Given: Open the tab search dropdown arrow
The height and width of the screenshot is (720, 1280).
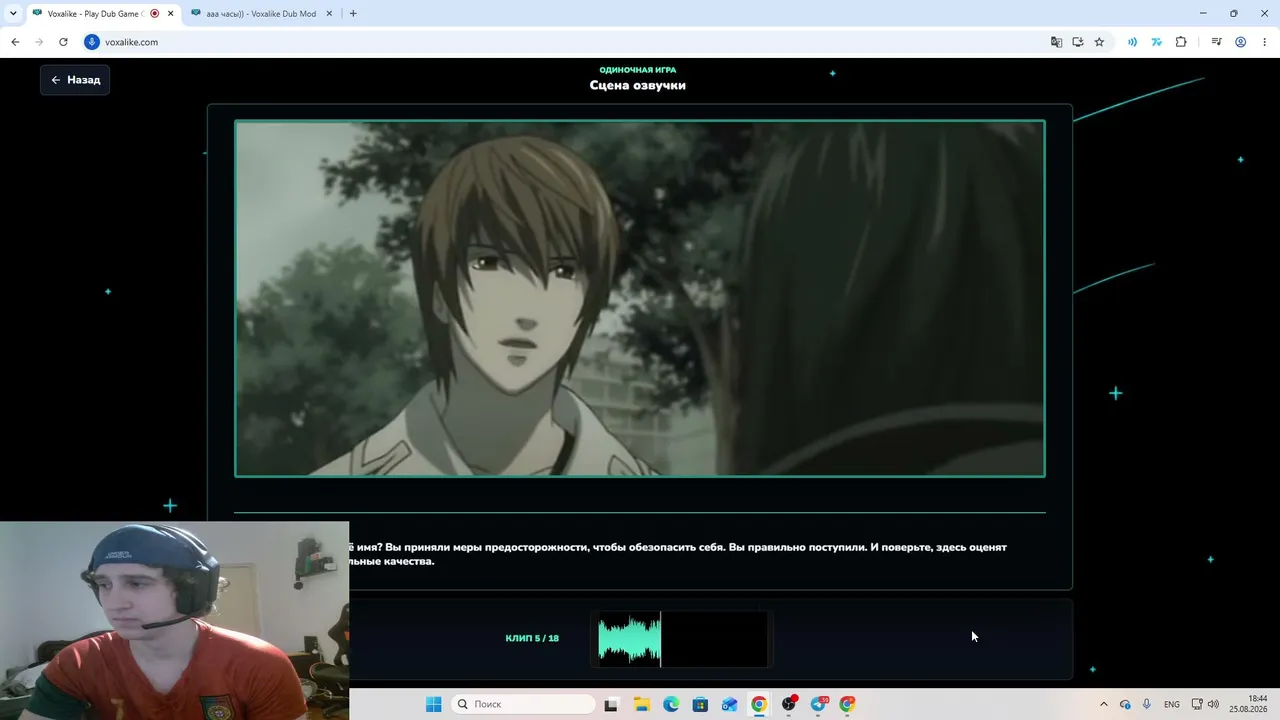Looking at the screenshot, I should coord(13,14).
